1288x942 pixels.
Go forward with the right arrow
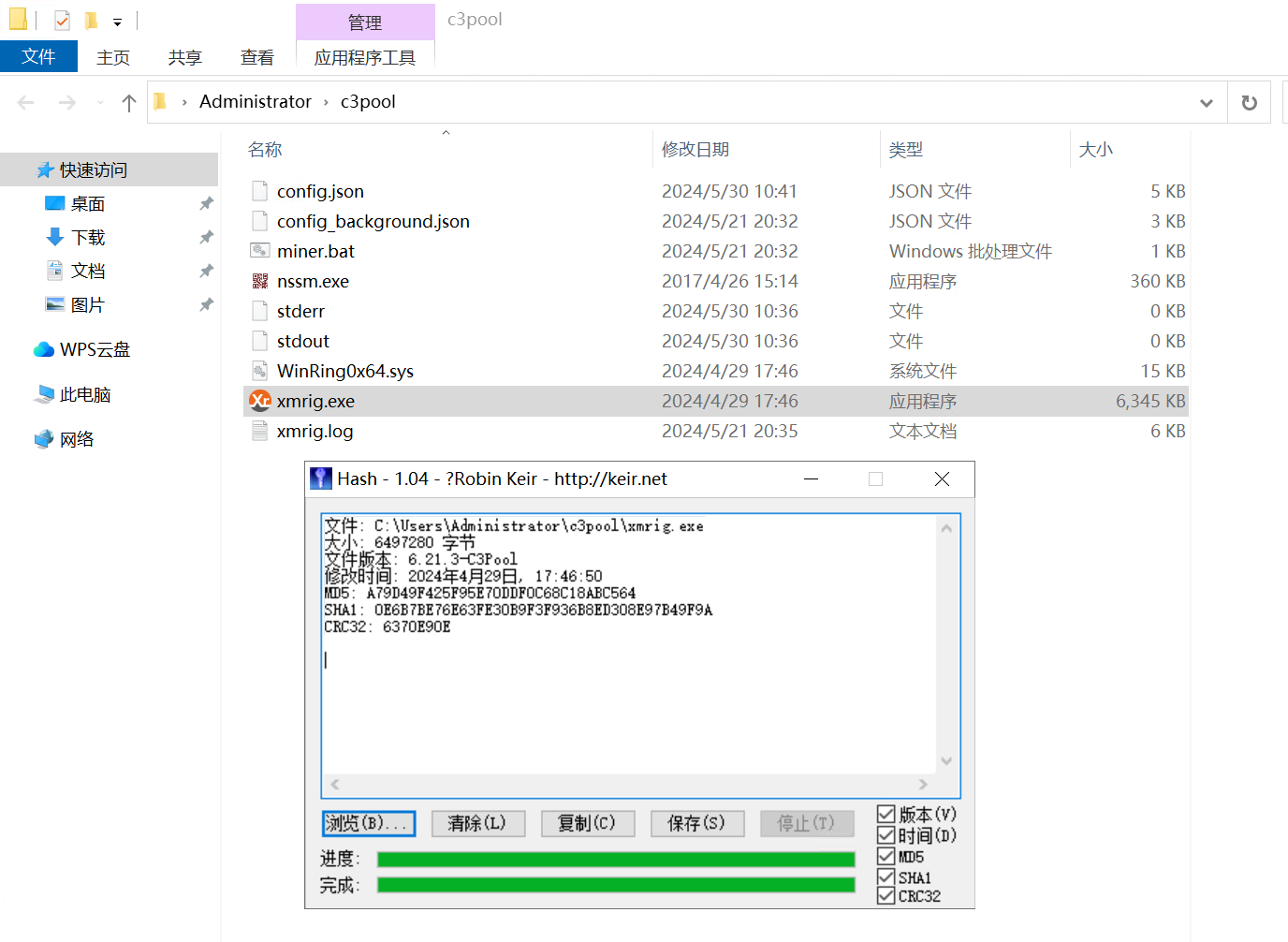pos(66,102)
